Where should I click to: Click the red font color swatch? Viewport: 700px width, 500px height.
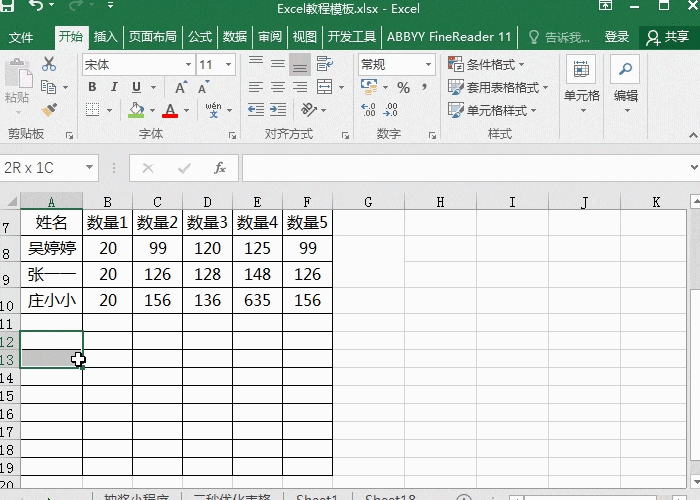pos(170,111)
